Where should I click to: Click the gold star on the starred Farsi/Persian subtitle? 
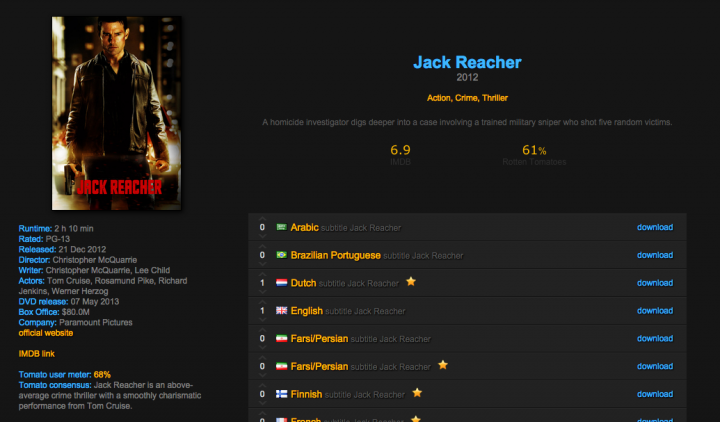(x=443, y=365)
